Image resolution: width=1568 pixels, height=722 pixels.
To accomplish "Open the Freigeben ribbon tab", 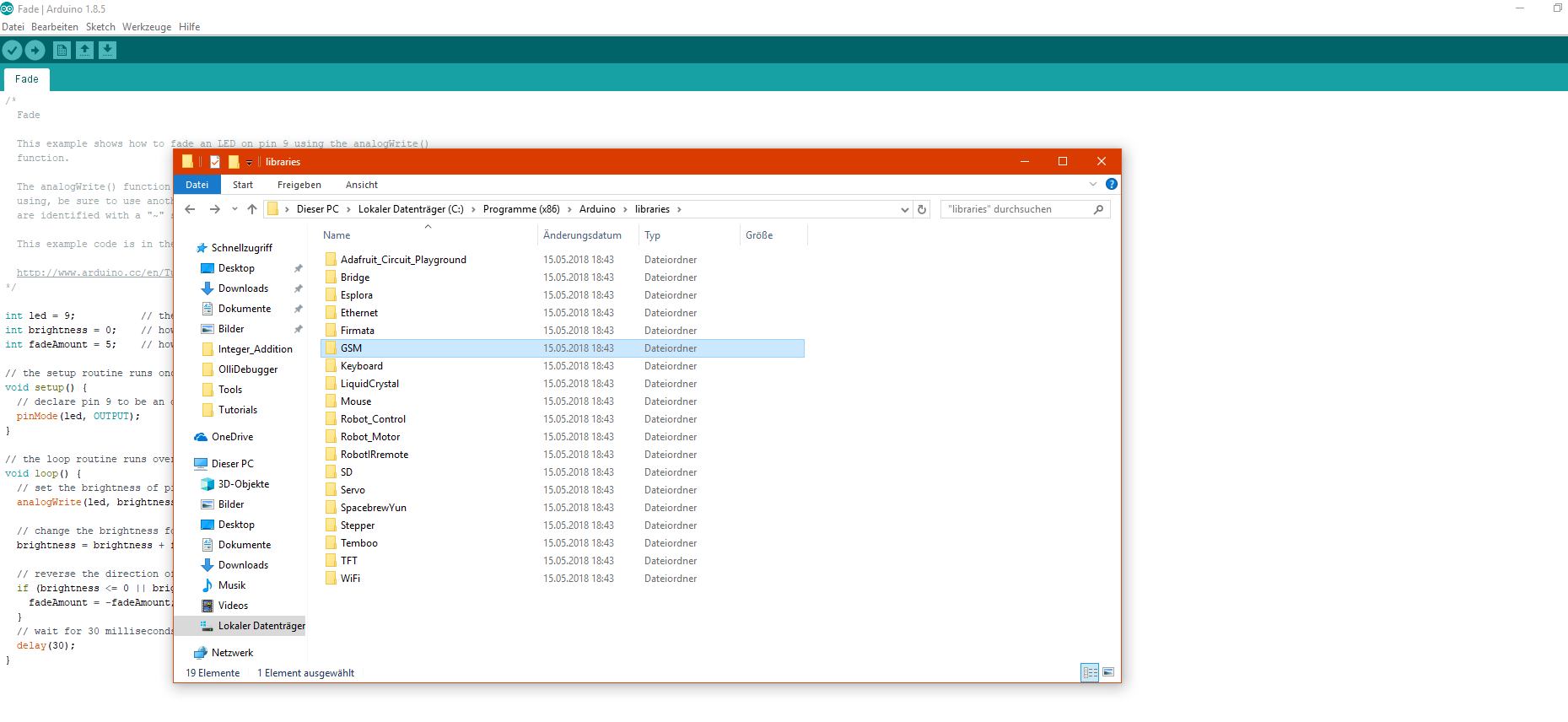I will pos(299,185).
